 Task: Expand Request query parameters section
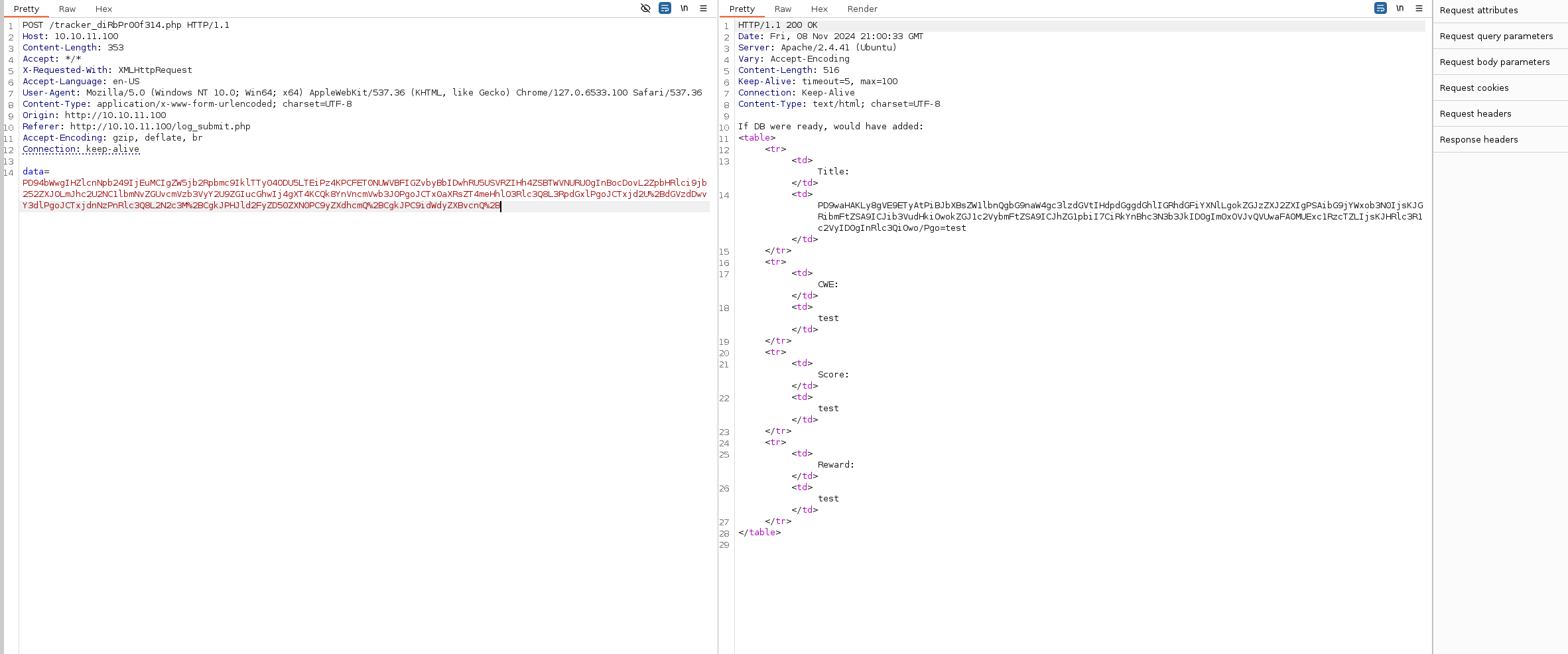1500,36
